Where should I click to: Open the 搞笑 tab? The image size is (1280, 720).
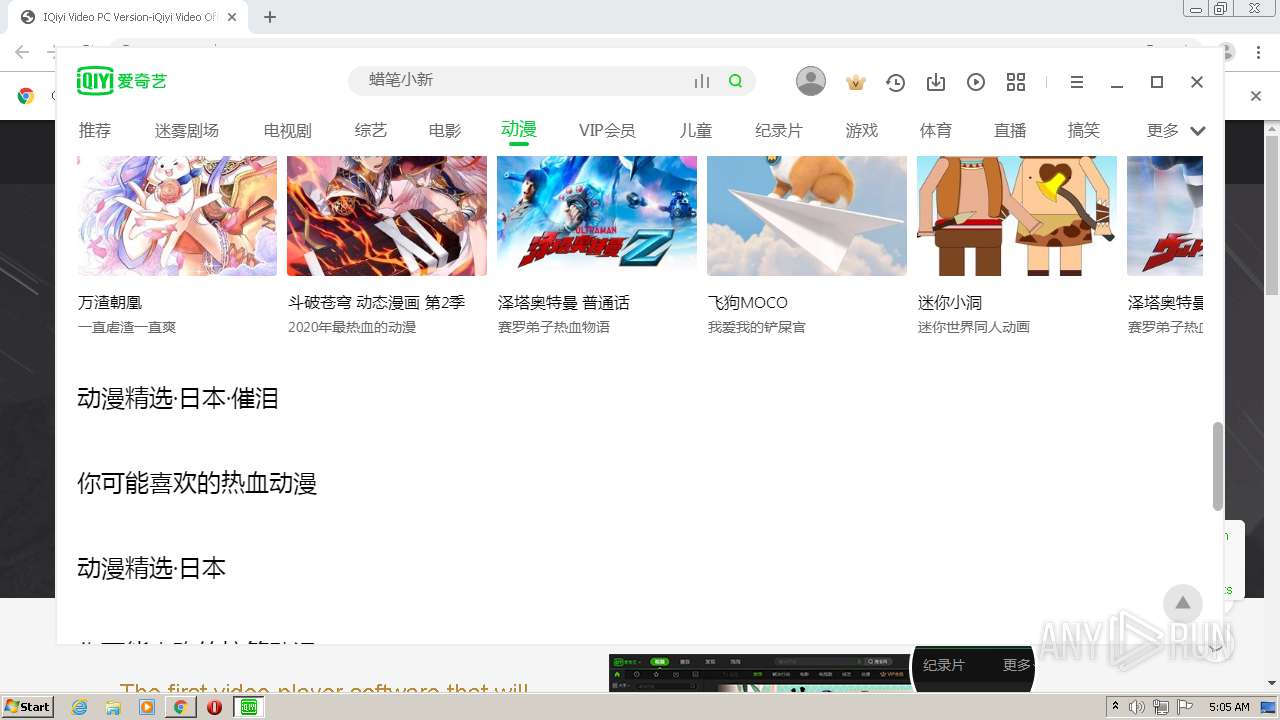click(x=1084, y=130)
